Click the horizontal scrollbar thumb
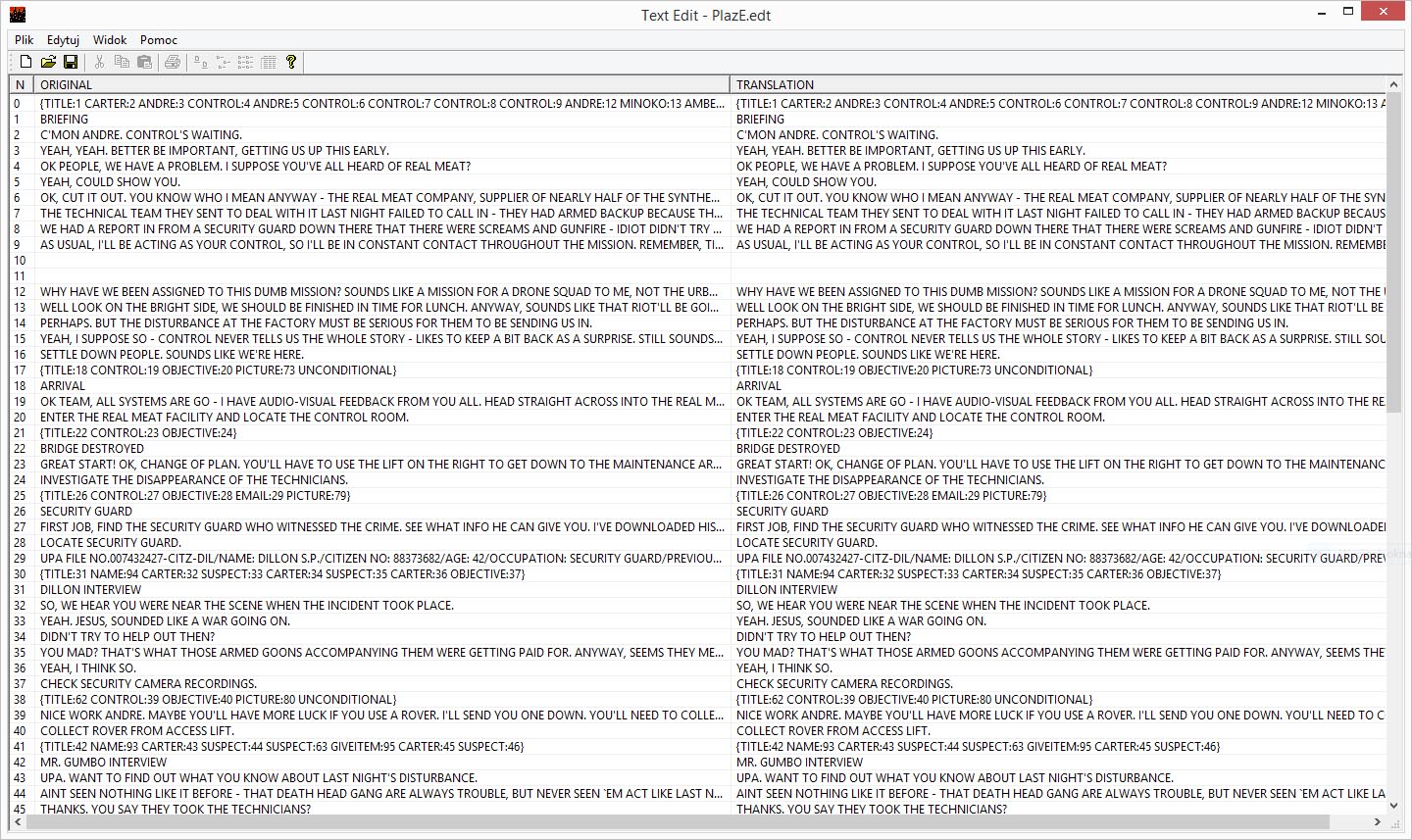1412x840 pixels. [678, 822]
